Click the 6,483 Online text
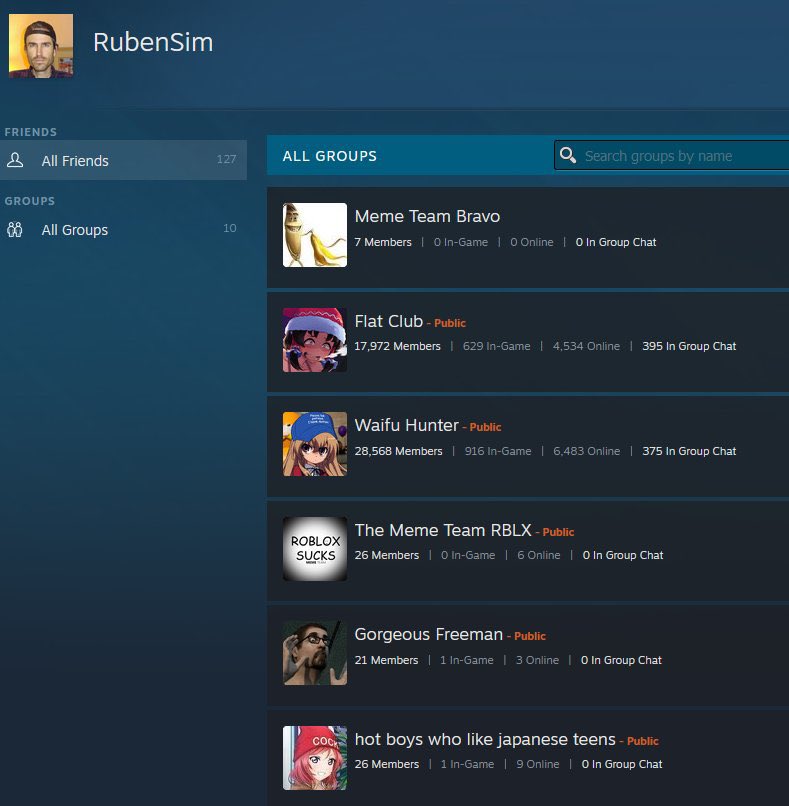789x806 pixels. pyautogui.click(x=586, y=451)
